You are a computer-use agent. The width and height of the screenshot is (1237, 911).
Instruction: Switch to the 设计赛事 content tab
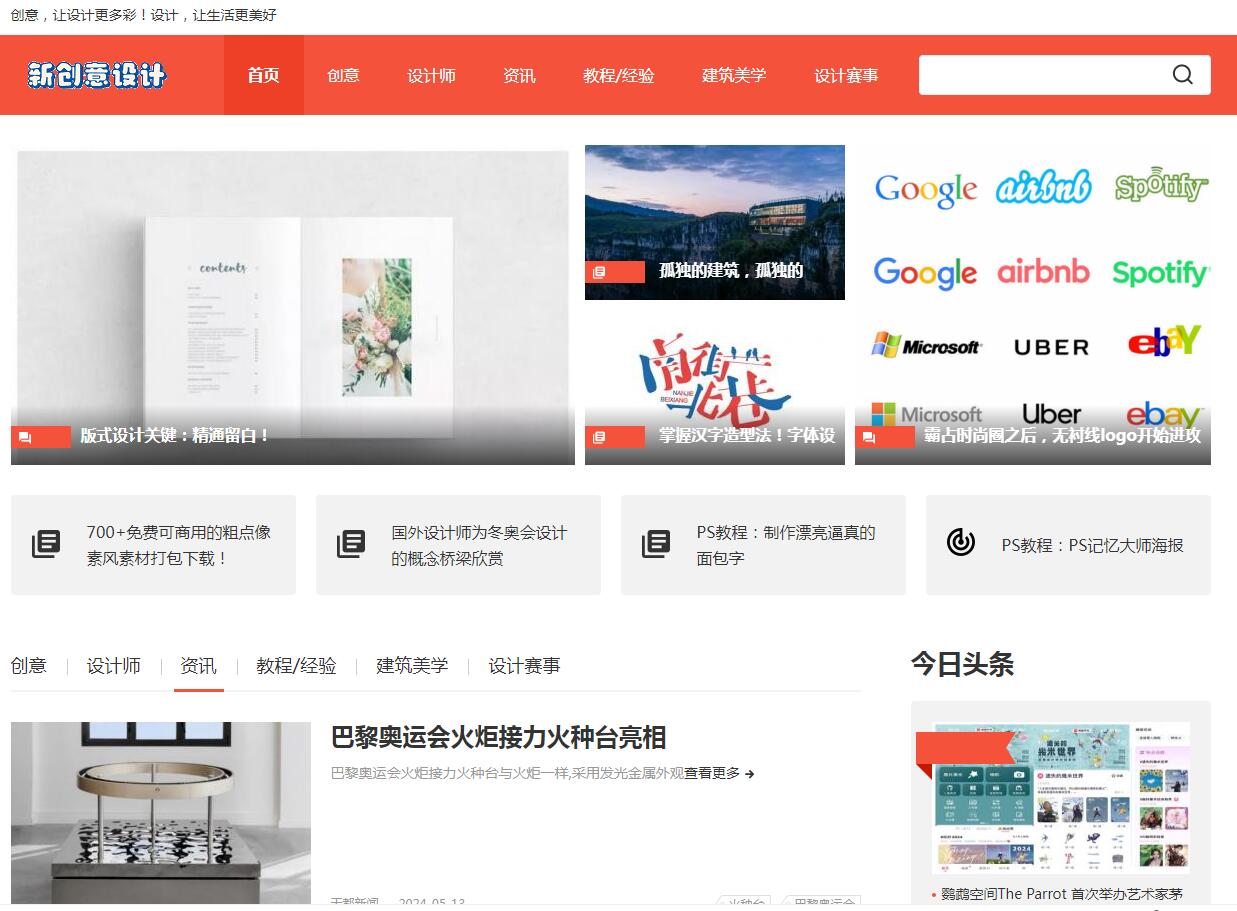524,666
